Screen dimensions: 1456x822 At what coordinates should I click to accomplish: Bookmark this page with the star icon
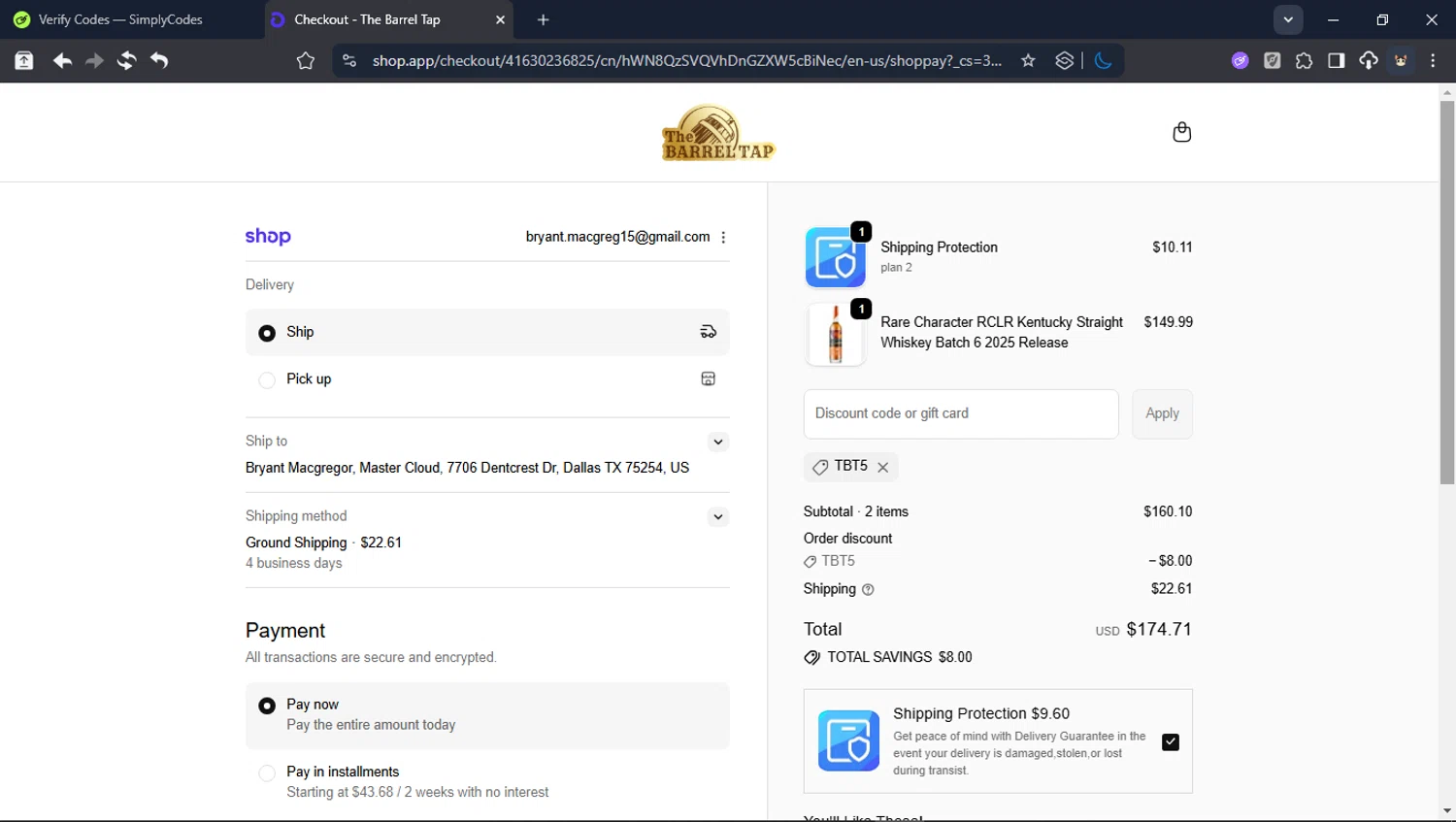(x=1028, y=60)
